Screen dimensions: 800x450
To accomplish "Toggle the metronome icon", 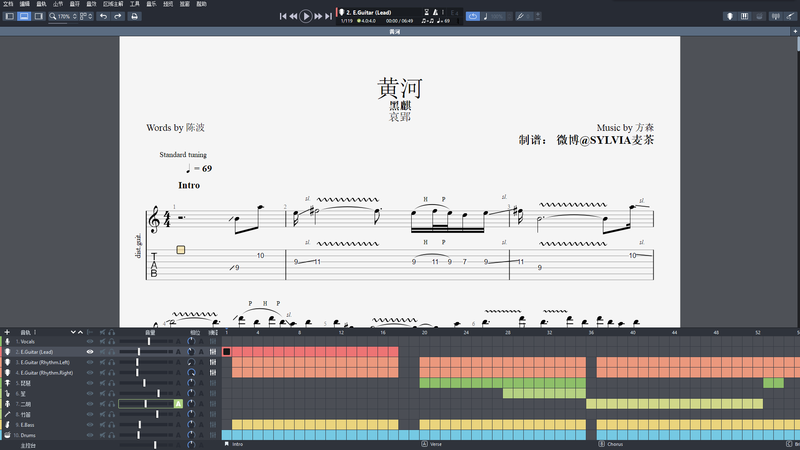I will (x=435, y=12).
